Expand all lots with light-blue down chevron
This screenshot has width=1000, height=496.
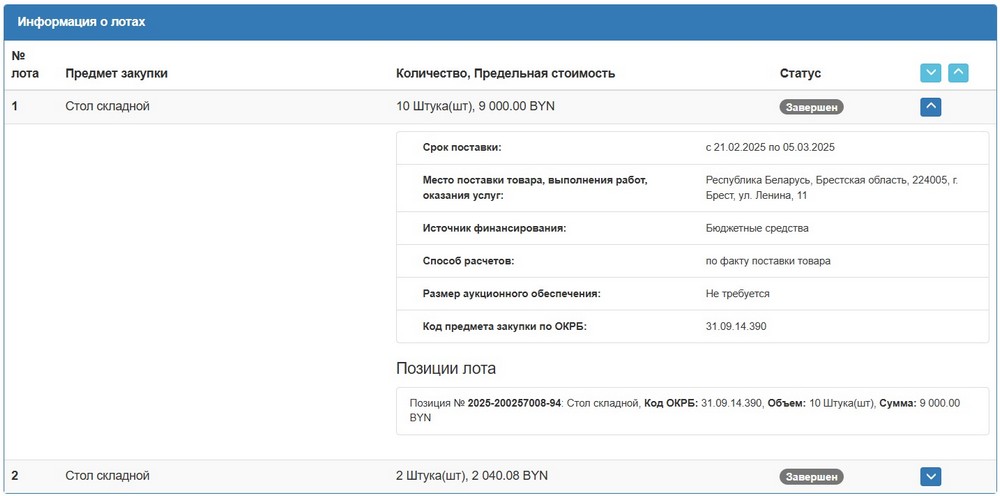pyautogui.click(x=930, y=73)
